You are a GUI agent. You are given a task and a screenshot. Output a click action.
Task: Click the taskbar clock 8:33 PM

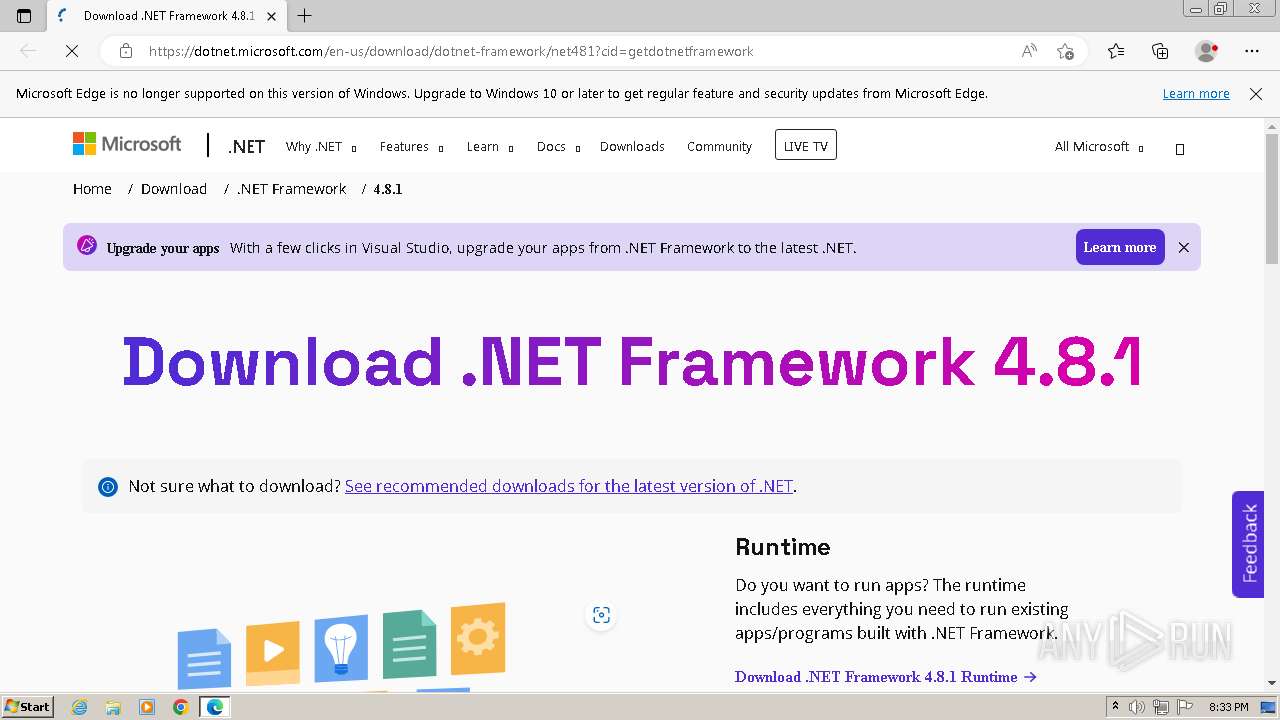coord(1229,707)
